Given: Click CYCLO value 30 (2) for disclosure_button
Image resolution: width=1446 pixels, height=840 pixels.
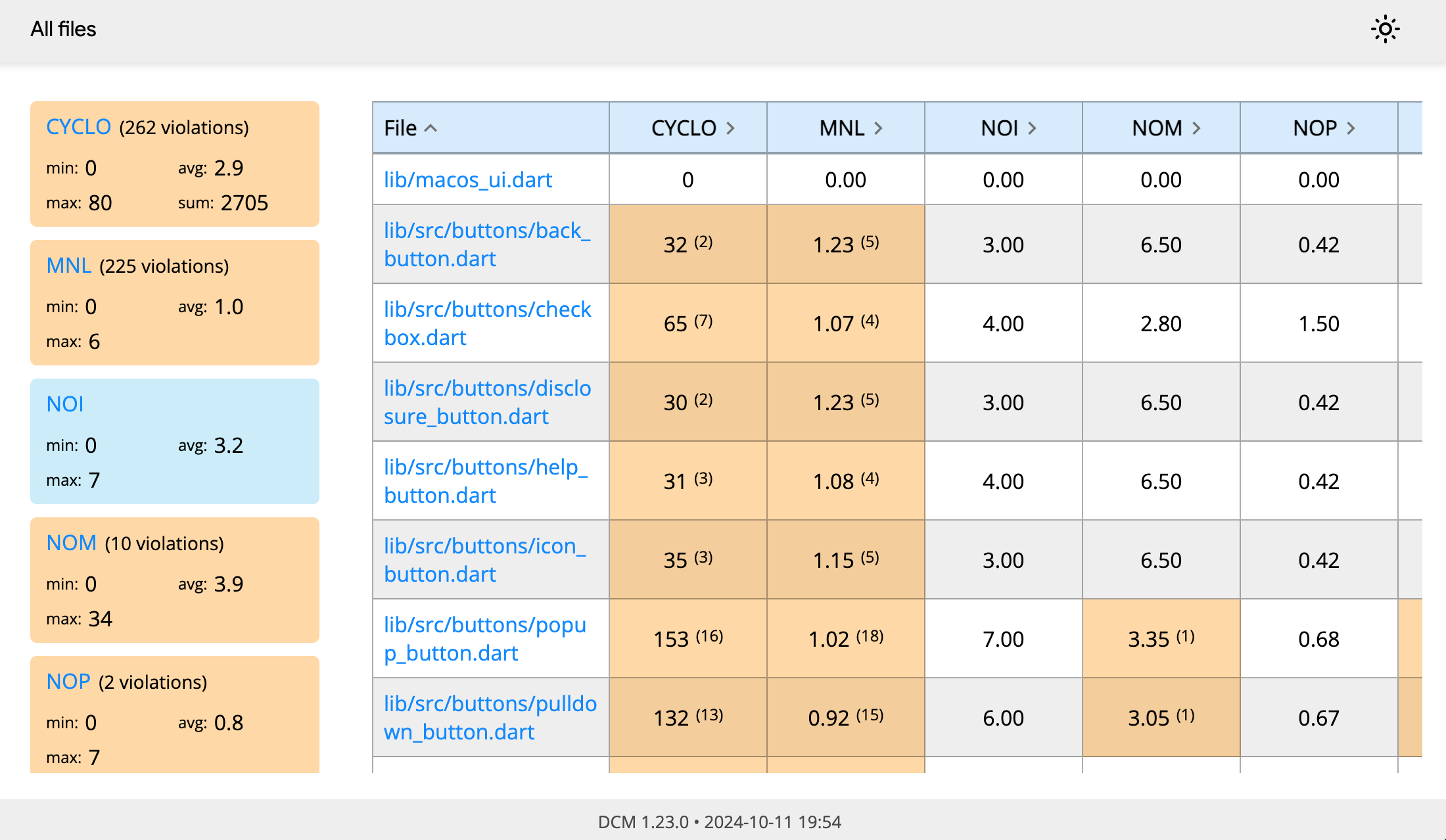Looking at the screenshot, I should tap(688, 402).
